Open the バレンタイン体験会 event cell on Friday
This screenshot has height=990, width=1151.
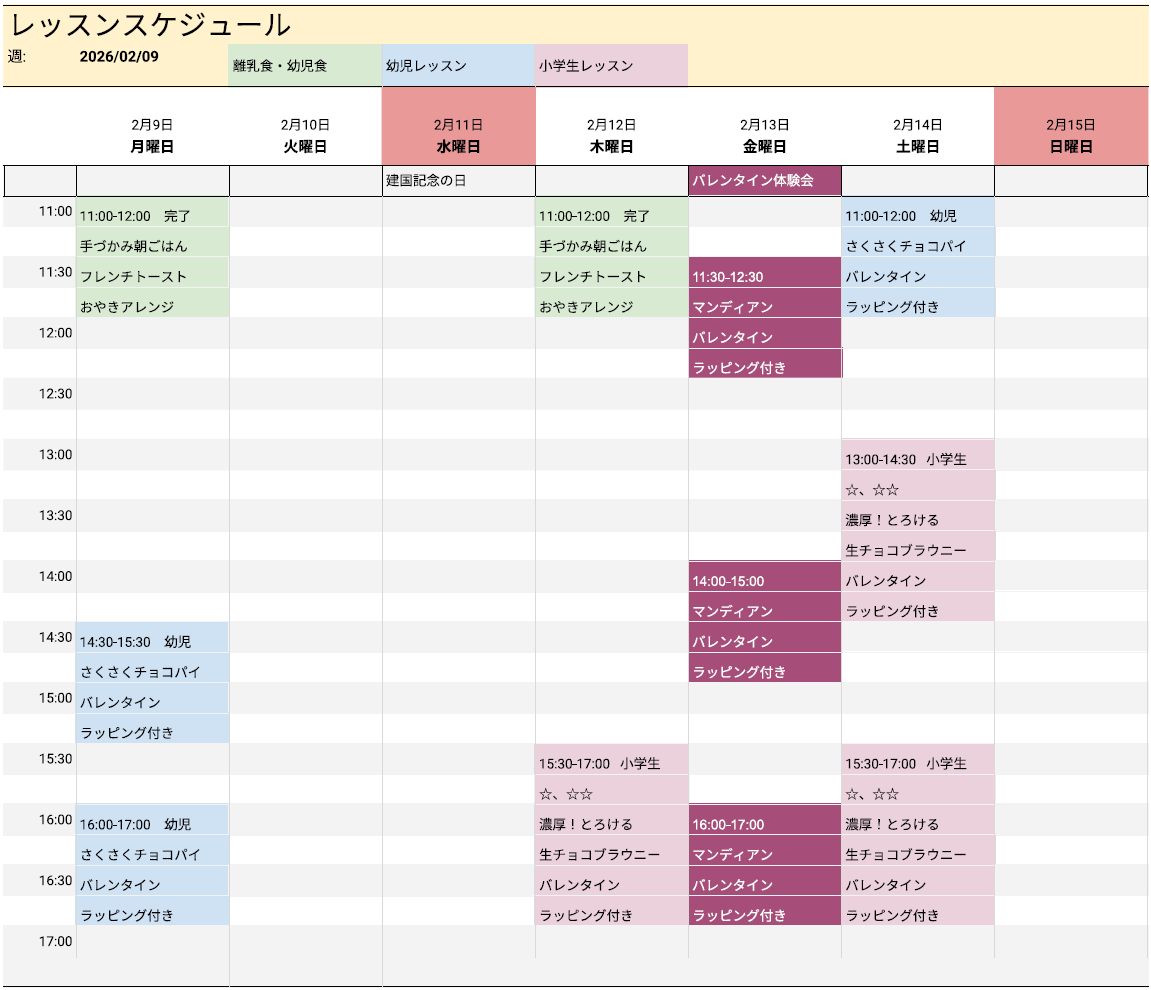pos(764,181)
